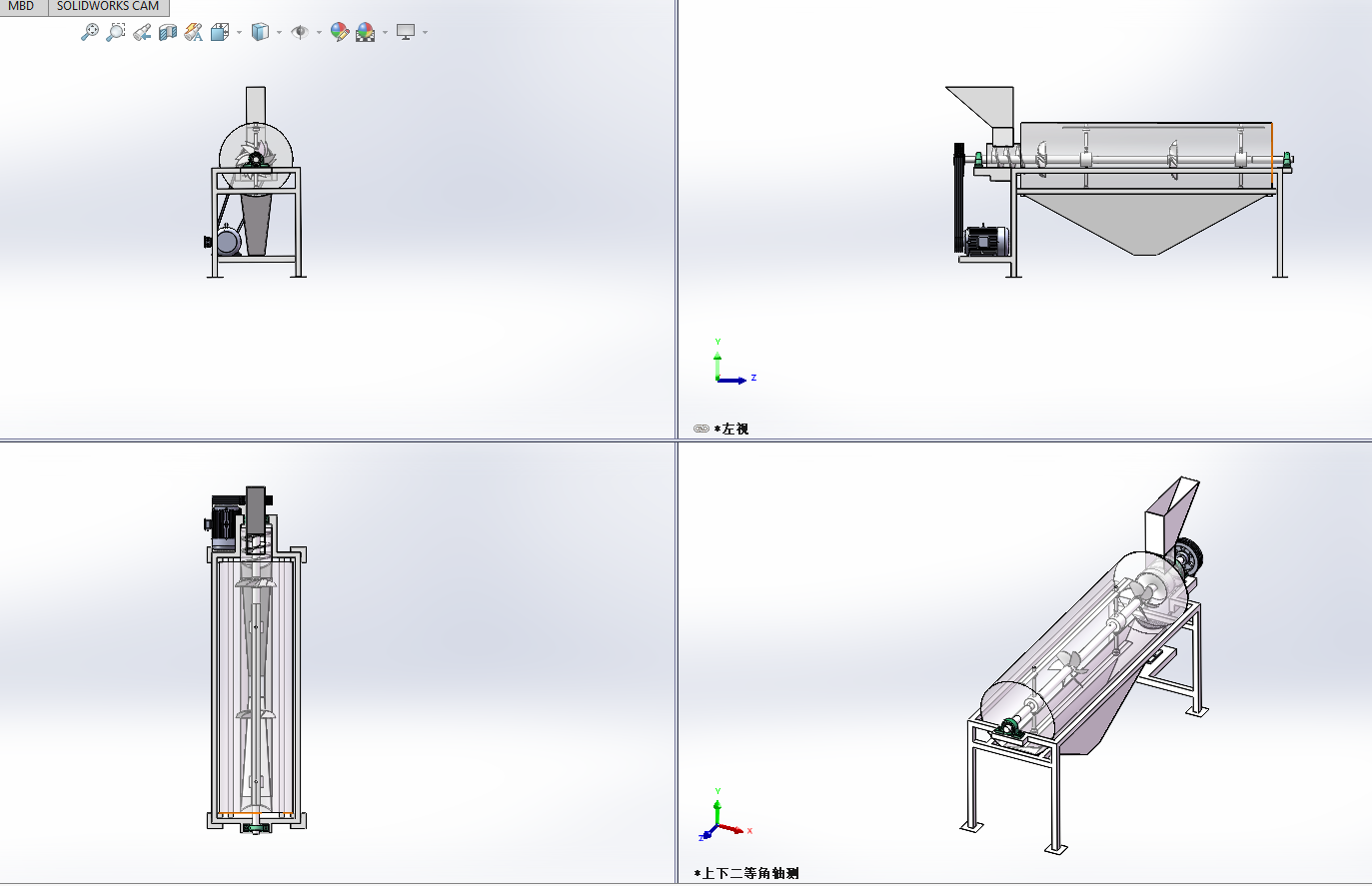Screen dimensions: 1372x886
Task: Expand Hide/Show Items dropdown arrow
Action: click(x=319, y=32)
